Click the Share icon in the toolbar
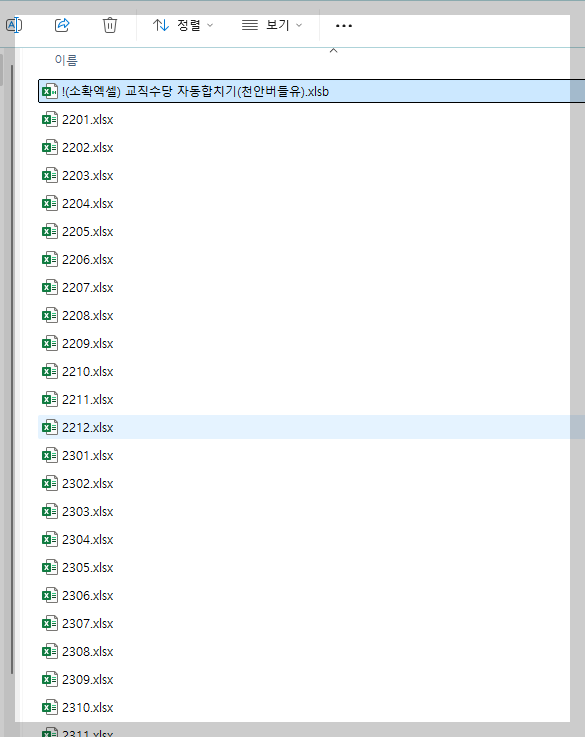 pyautogui.click(x=62, y=25)
